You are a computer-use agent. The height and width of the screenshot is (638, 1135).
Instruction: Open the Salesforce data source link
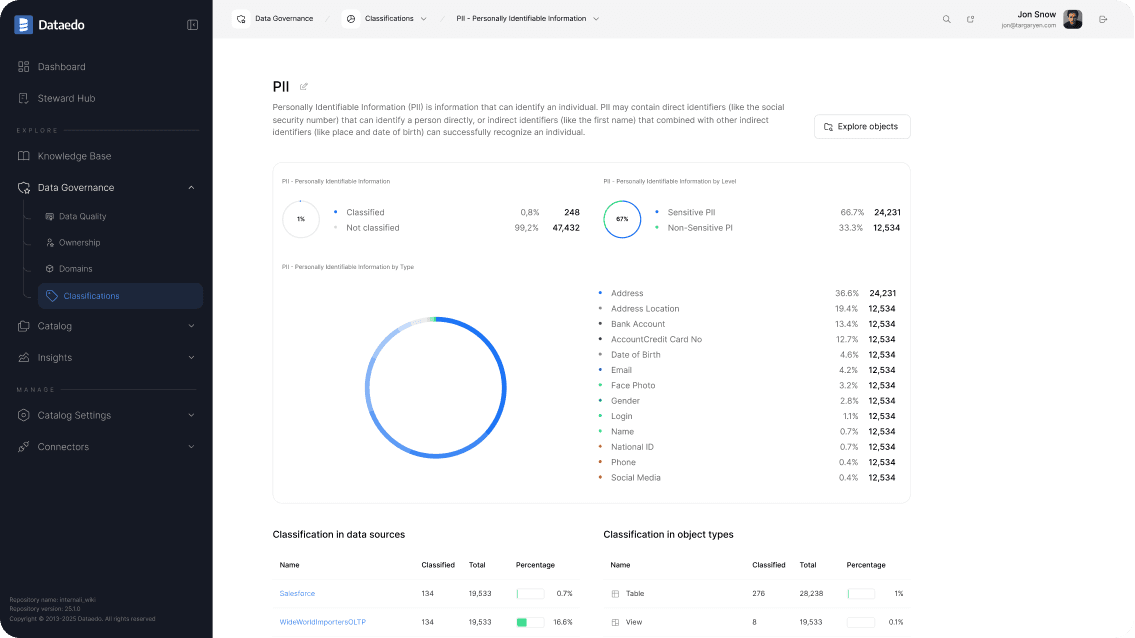[296, 593]
